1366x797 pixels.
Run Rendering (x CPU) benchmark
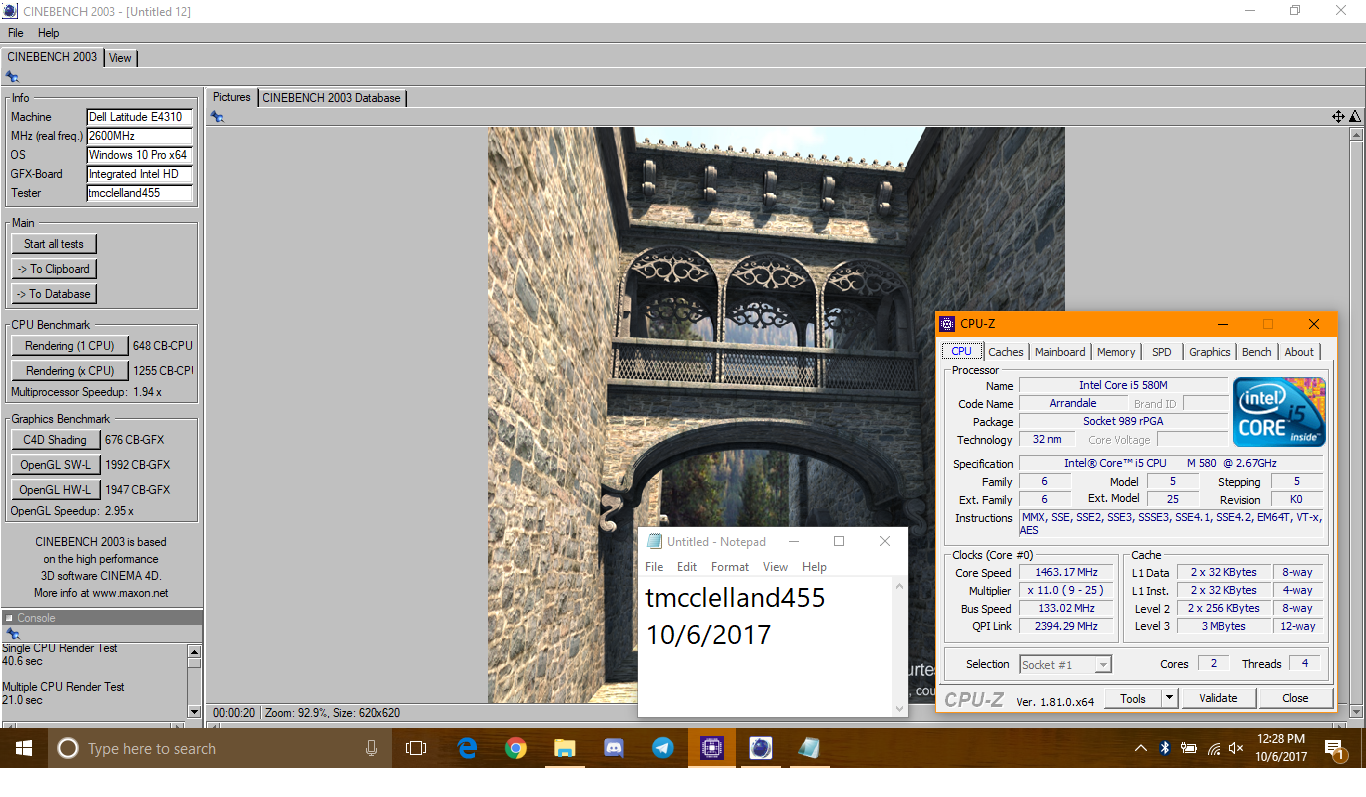coord(70,371)
